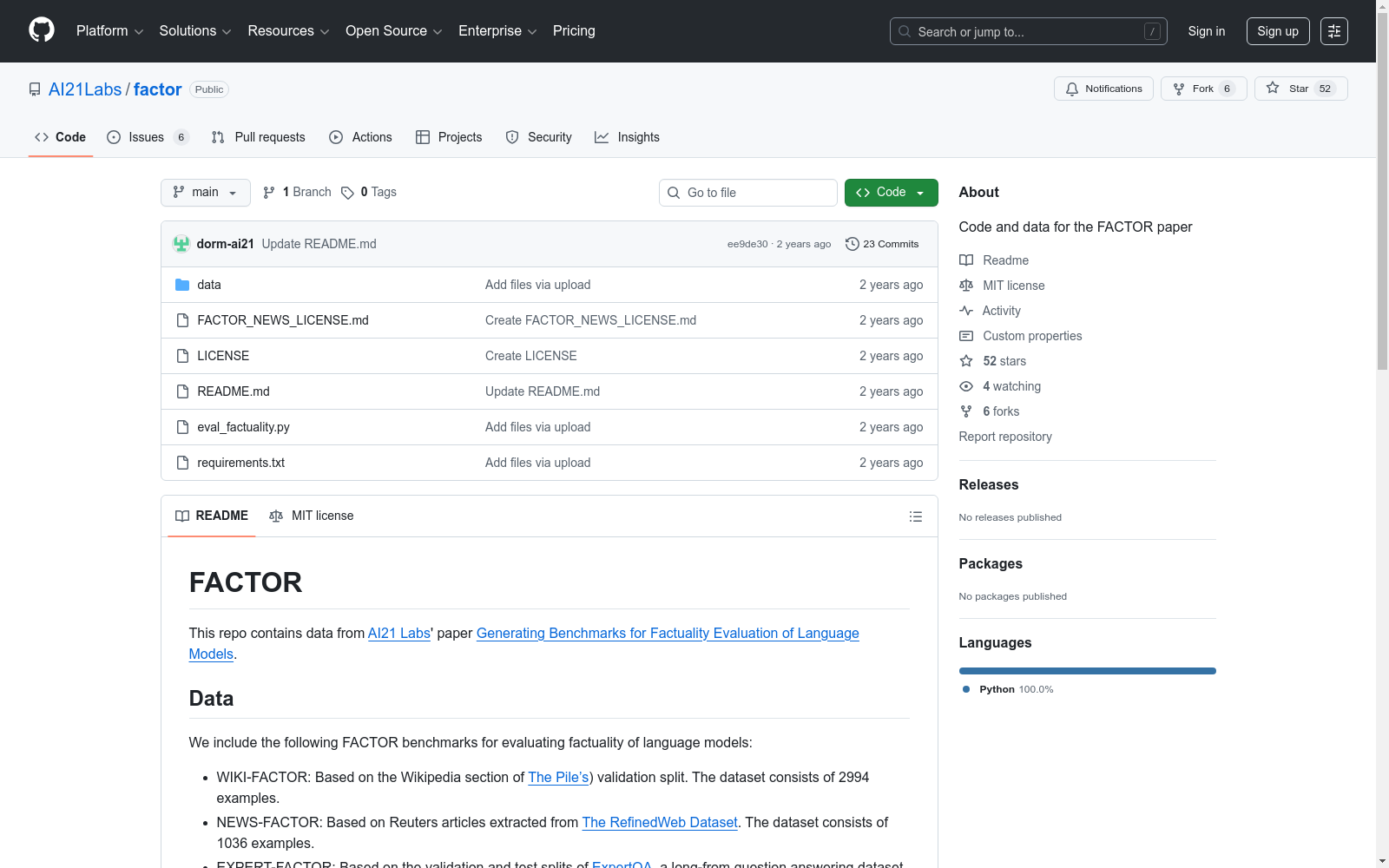This screenshot has height=868, width=1389.
Task: Expand the green Code dropdown button
Action: pyautogui.click(x=891, y=193)
